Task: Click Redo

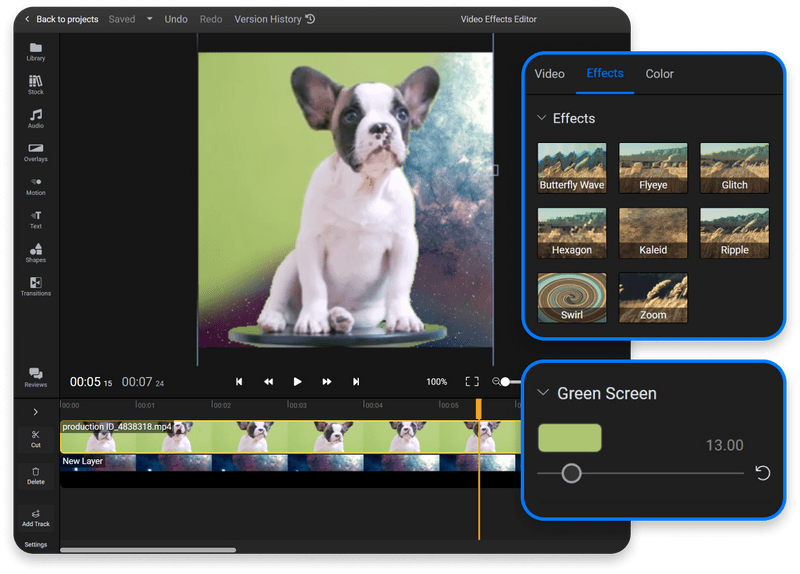Action: coord(211,19)
